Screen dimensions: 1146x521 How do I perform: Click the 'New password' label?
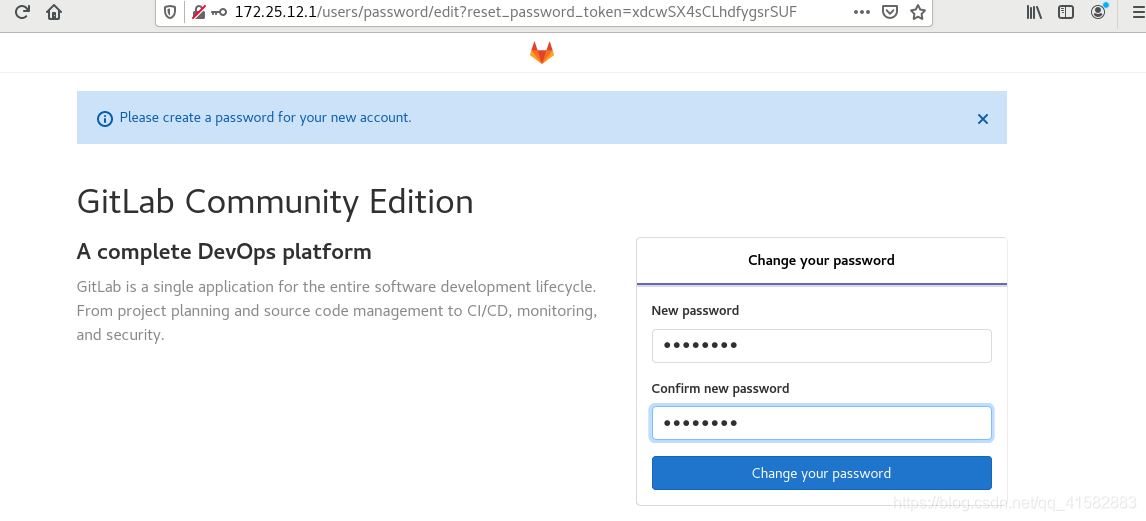[x=695, y=311]
